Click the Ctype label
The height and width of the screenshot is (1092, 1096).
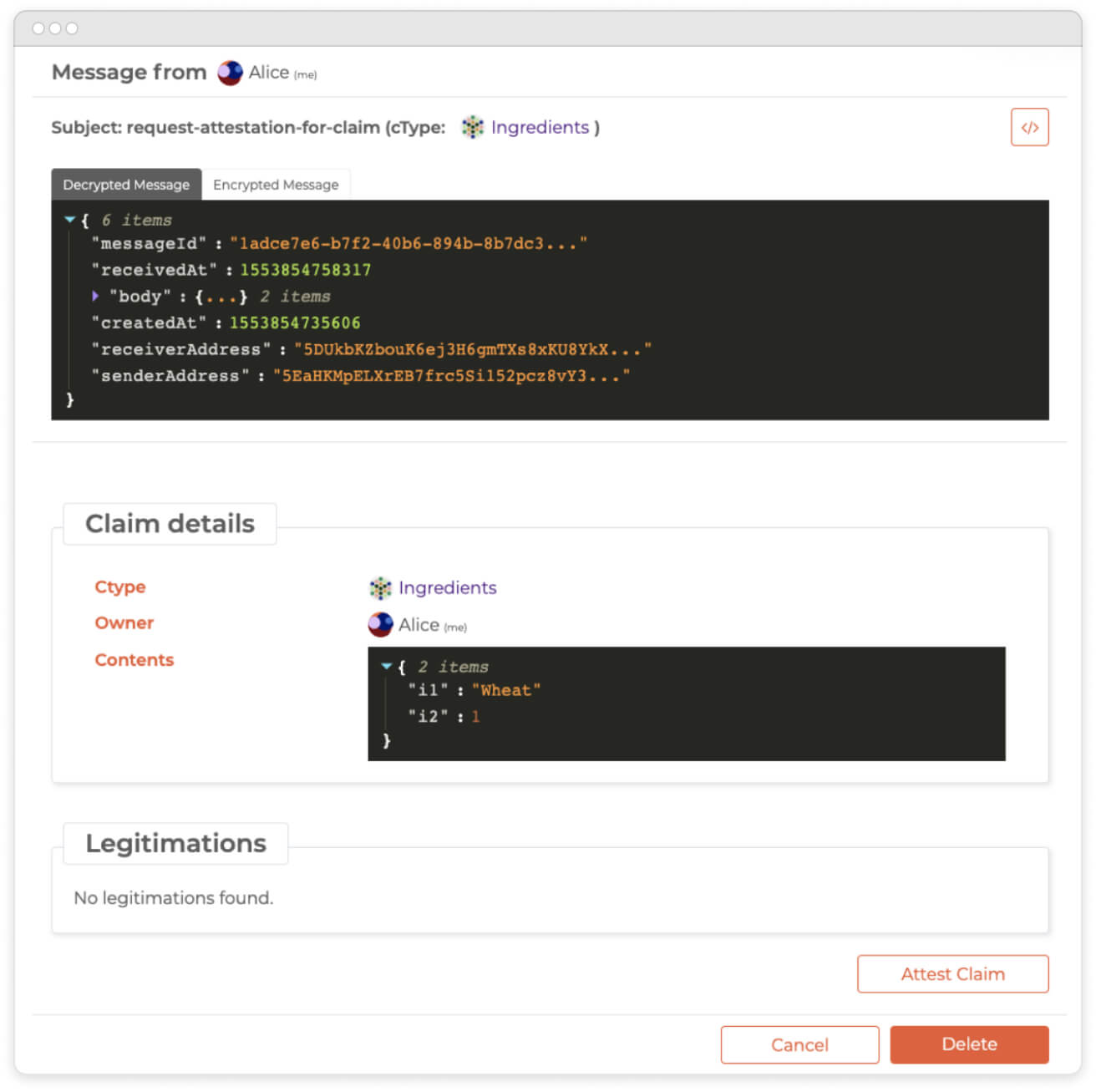tap(119, 587)
